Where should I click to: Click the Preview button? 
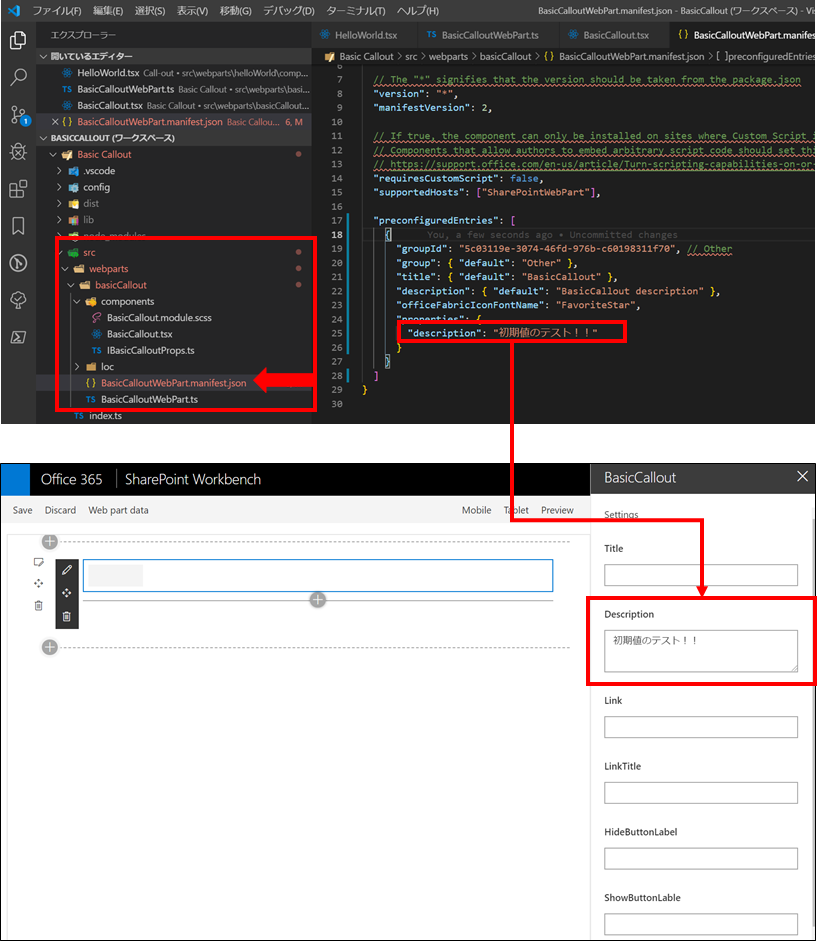tap(557, 510)
